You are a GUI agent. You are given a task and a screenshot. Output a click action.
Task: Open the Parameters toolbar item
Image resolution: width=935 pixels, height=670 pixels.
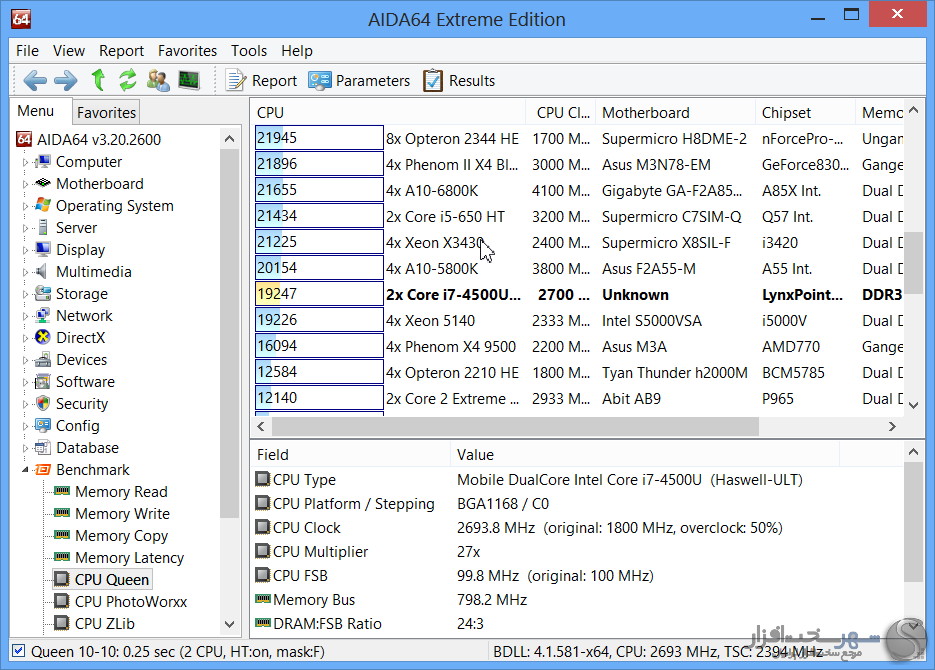[359, 80]
